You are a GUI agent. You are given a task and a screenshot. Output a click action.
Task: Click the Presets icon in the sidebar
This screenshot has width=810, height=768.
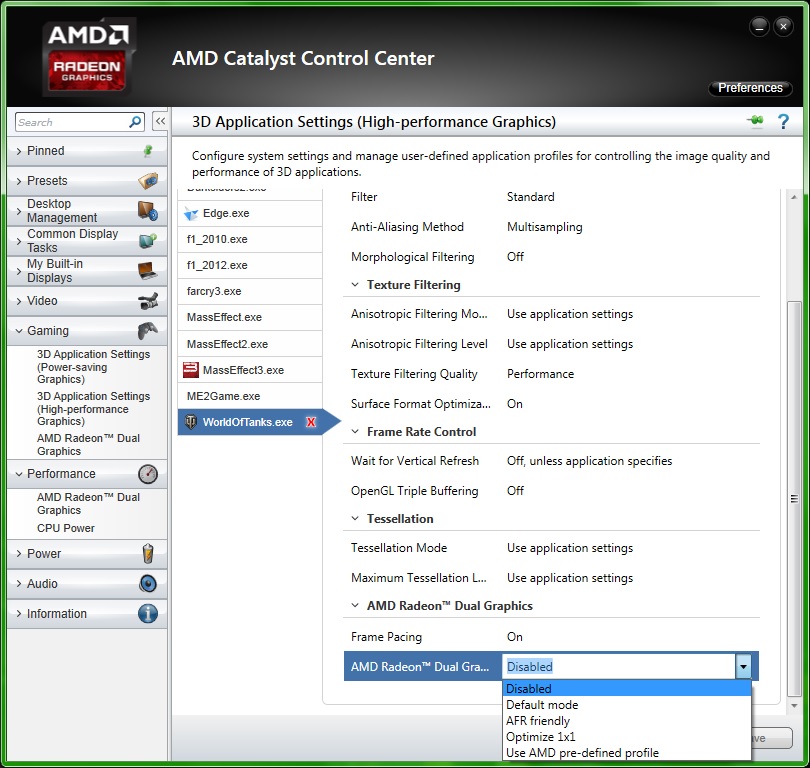148,181
